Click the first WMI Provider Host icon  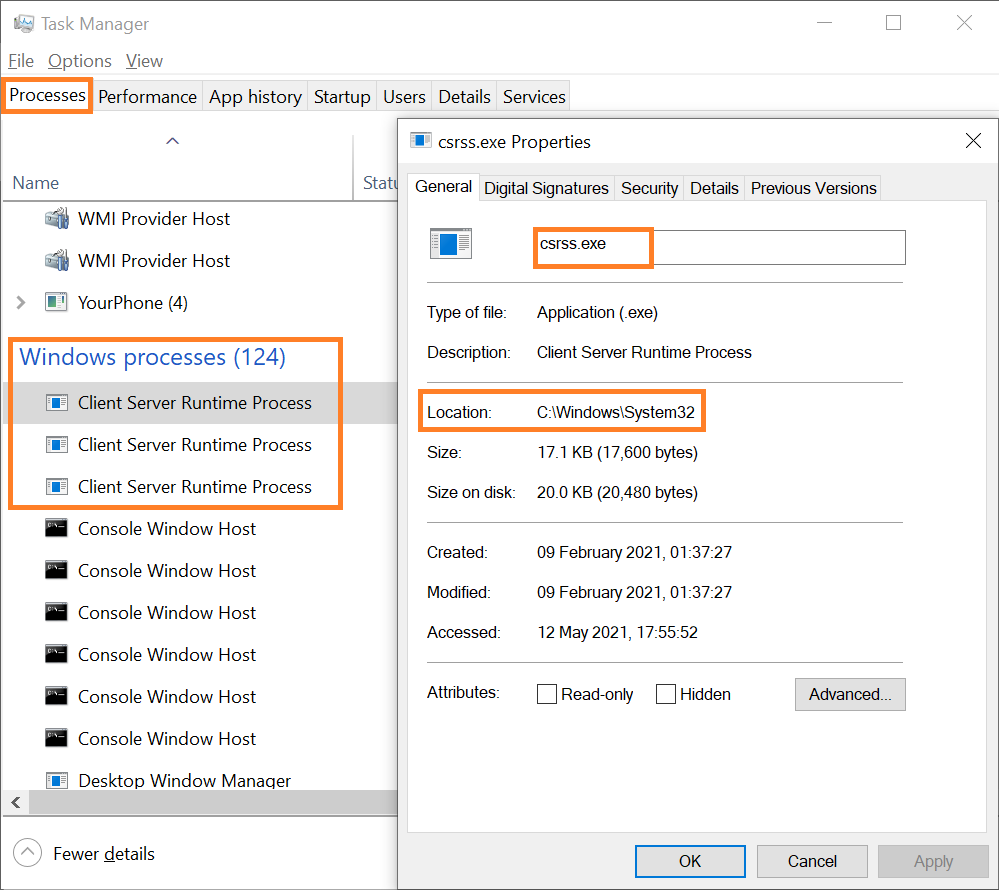(x=57, y=219)
